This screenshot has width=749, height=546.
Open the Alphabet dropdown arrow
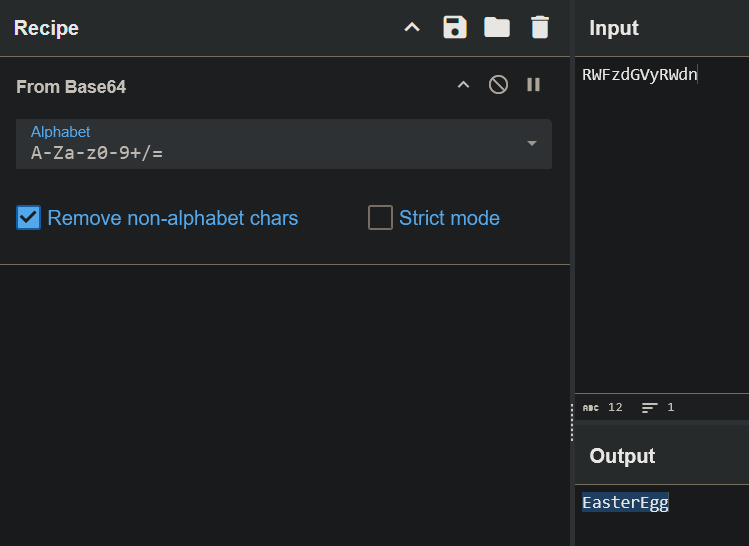[x=532, y=144]
